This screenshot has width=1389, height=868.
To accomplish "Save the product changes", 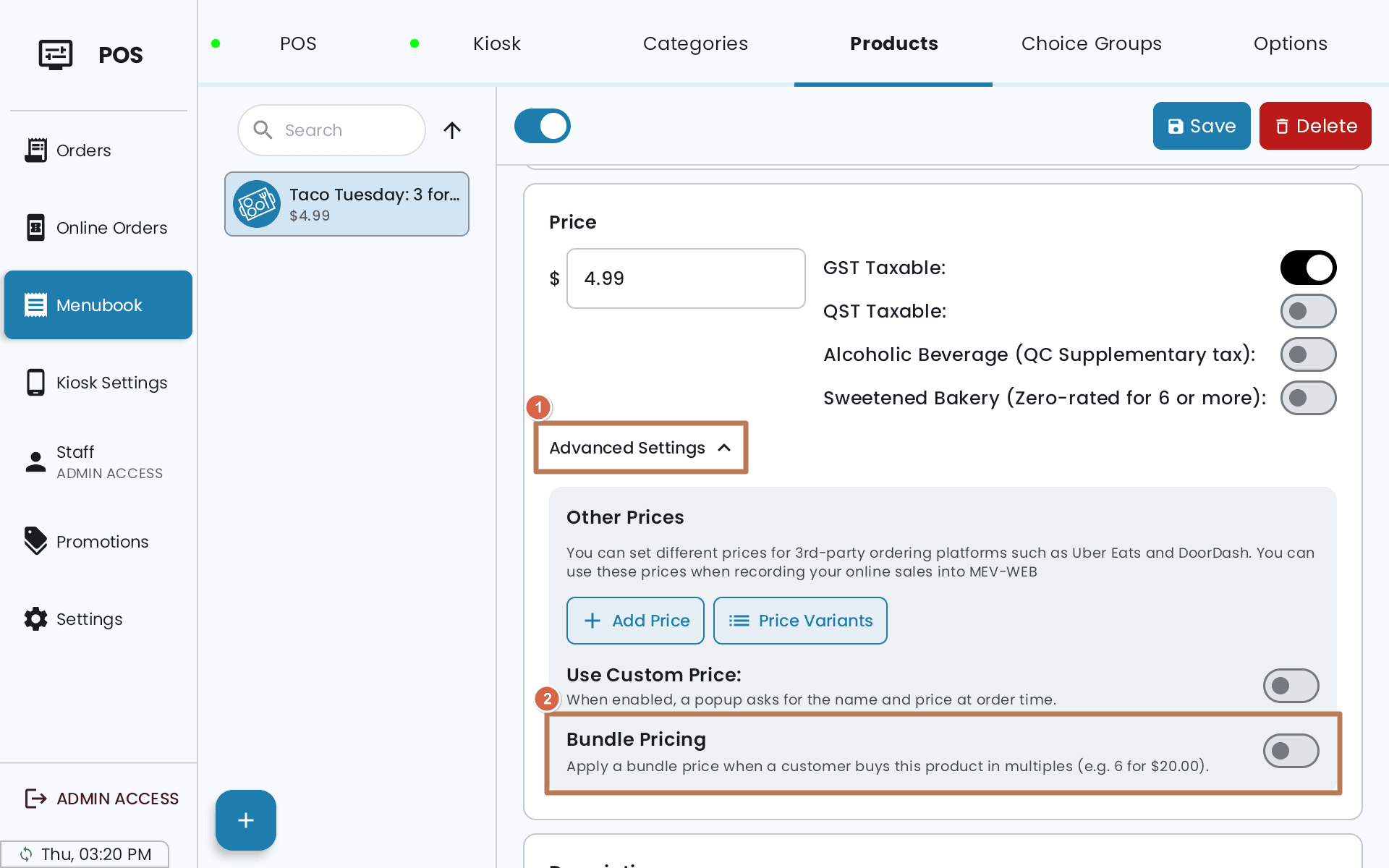I will 1202,126.
